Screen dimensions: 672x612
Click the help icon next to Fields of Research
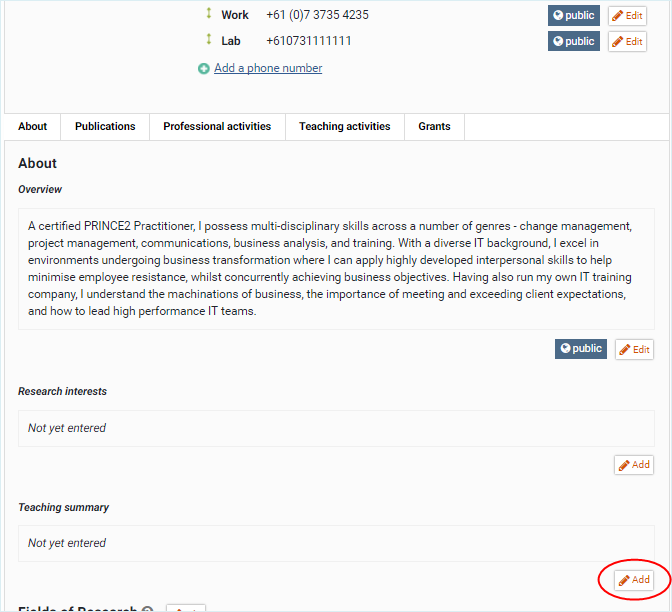(x=147, y=609)
